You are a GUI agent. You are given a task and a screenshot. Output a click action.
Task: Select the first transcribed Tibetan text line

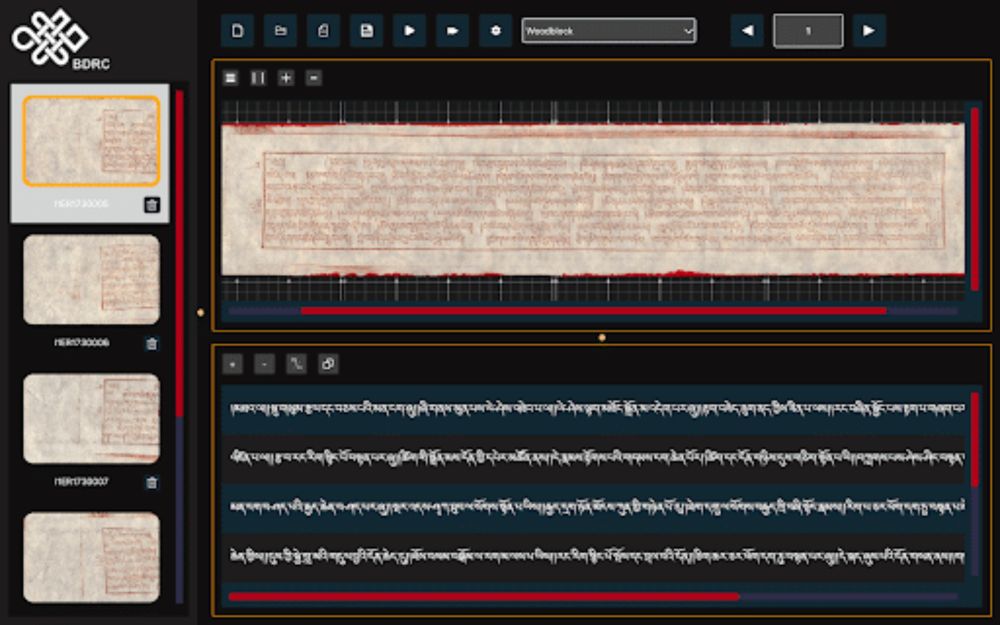[x=593, y=409]
